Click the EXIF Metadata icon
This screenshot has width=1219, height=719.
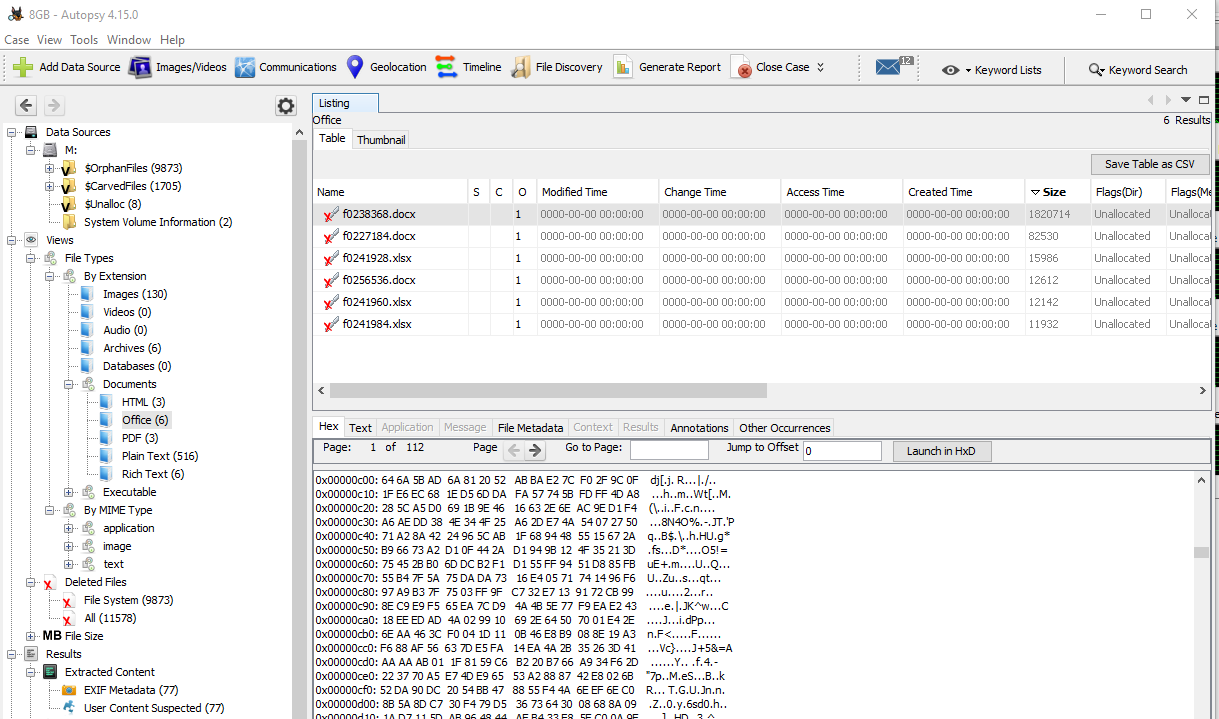coord(69,690)
